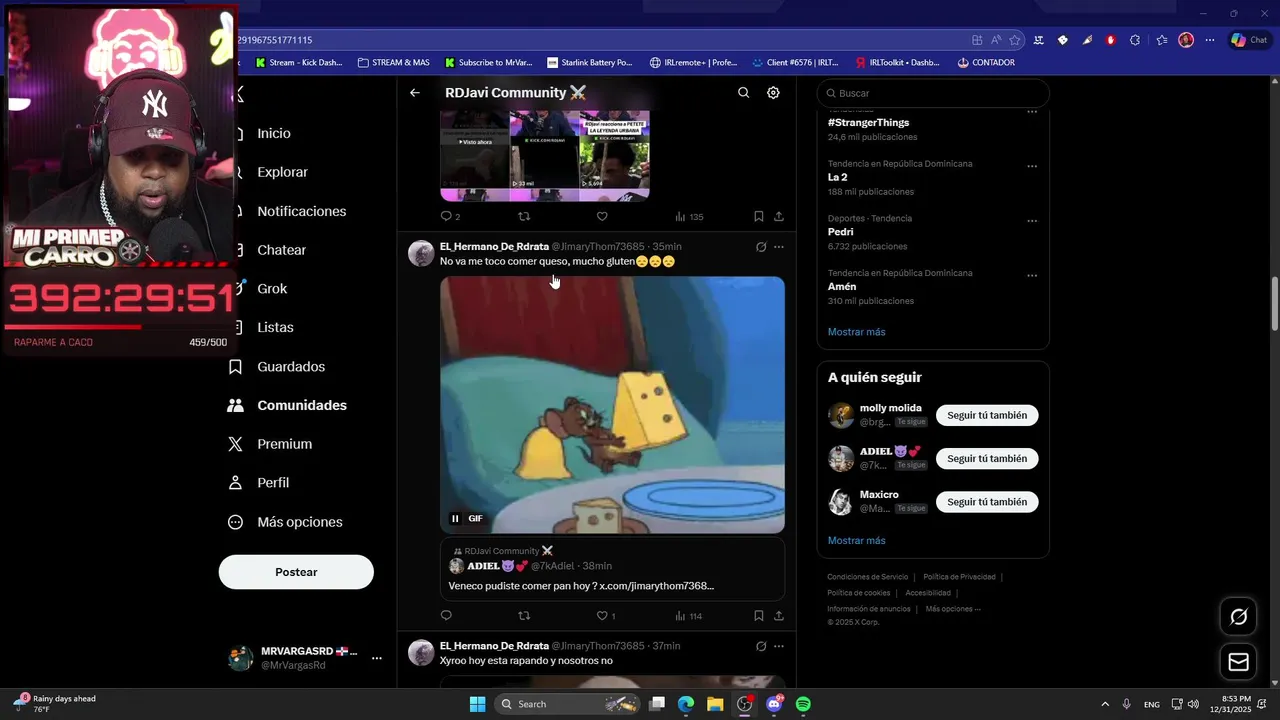Click Mostrar más under A quién seguir
Image resolution: width=1280 pixels, height=720 pixels.
856,541
